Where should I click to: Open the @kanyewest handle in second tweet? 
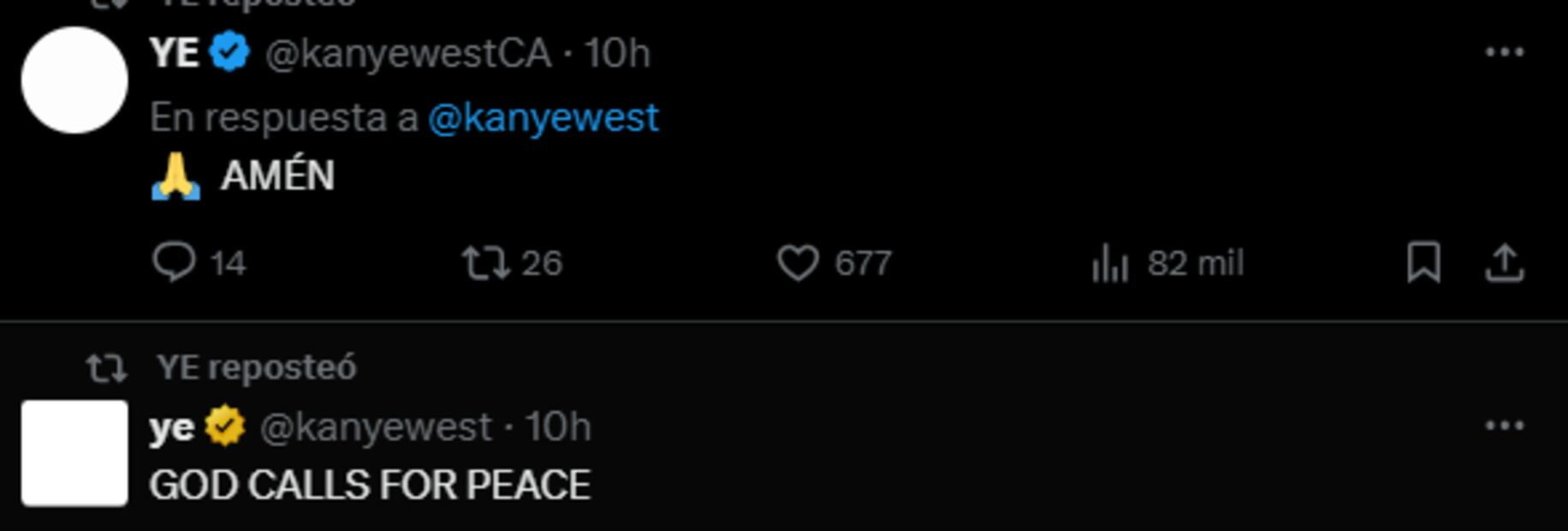(x=375, y=427)
